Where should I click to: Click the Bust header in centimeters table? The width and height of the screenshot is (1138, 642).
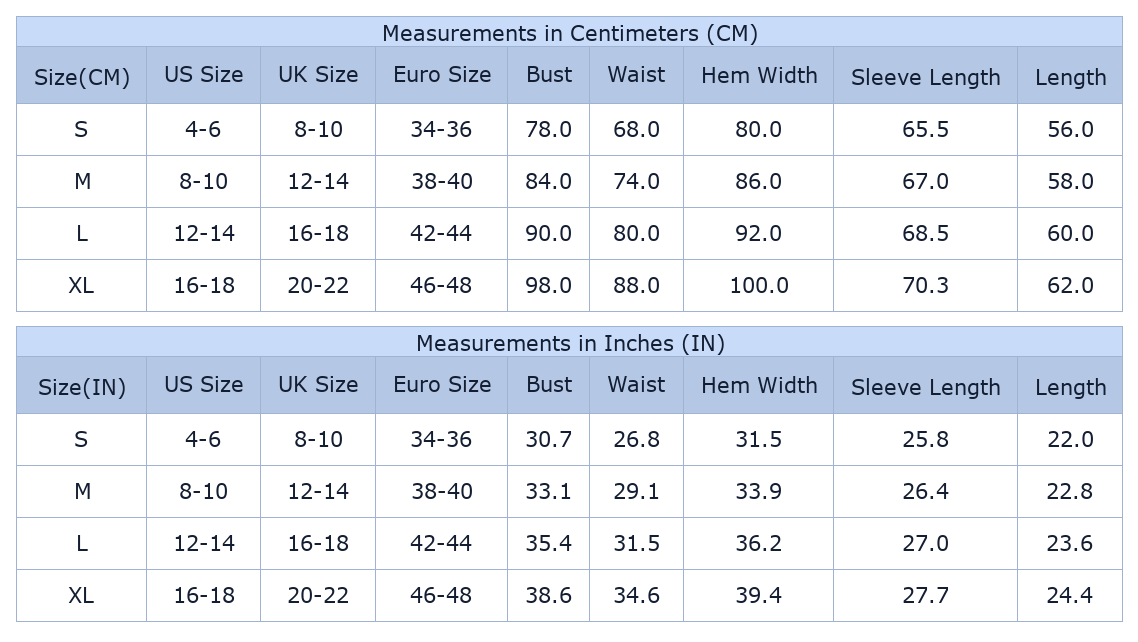click(x=549, y=75)
